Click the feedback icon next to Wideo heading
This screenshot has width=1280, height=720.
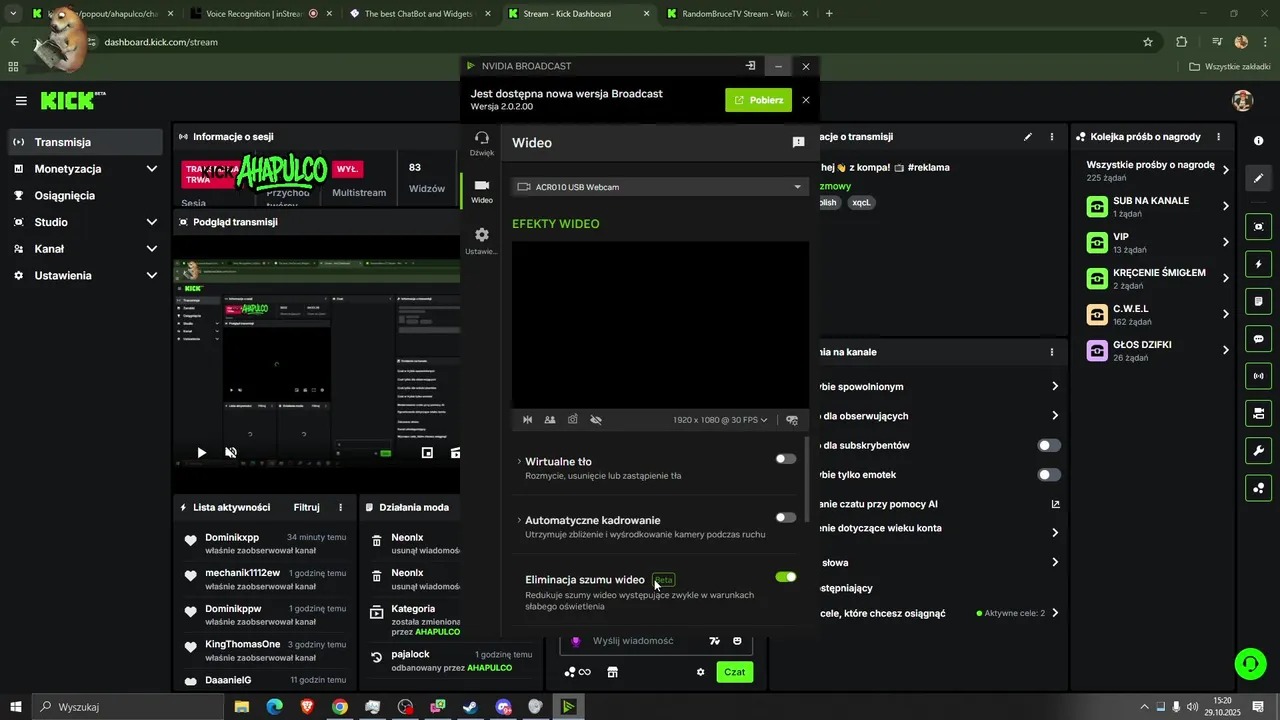(798, 143)
